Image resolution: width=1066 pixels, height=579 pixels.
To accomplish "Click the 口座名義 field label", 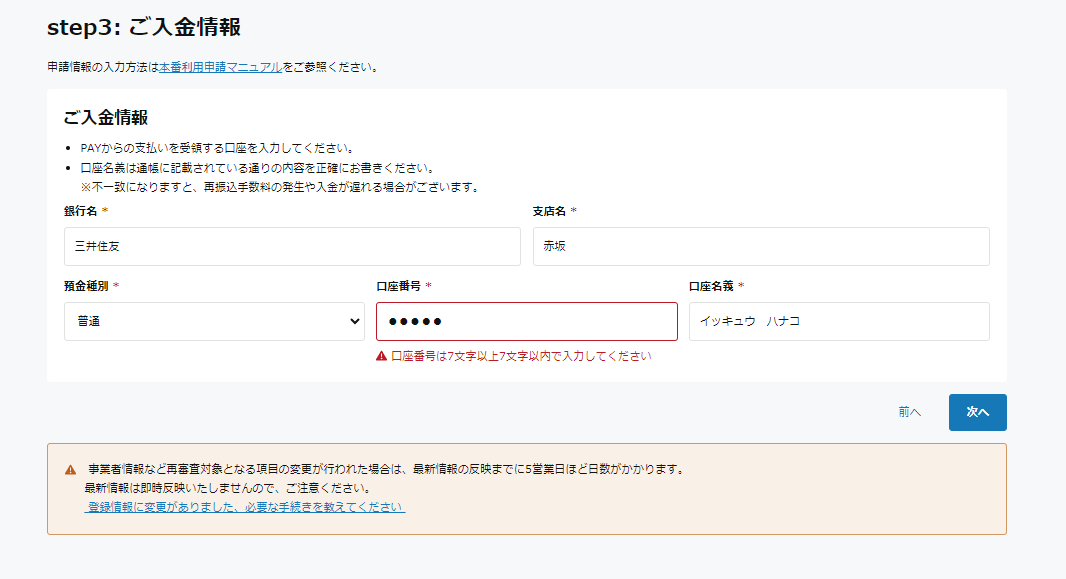I will click(710, 286).
